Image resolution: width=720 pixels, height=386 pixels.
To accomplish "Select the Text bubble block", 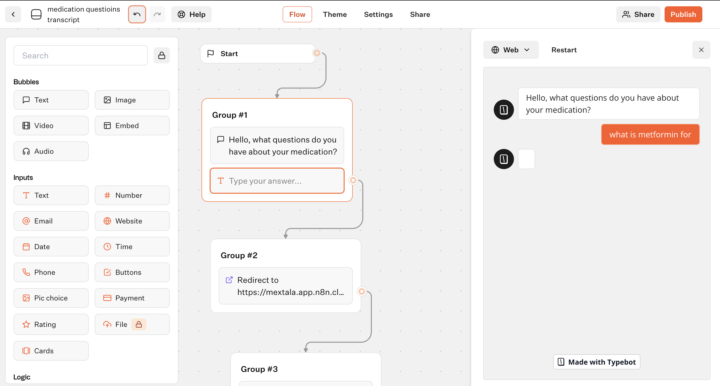I will pos(51,100).
